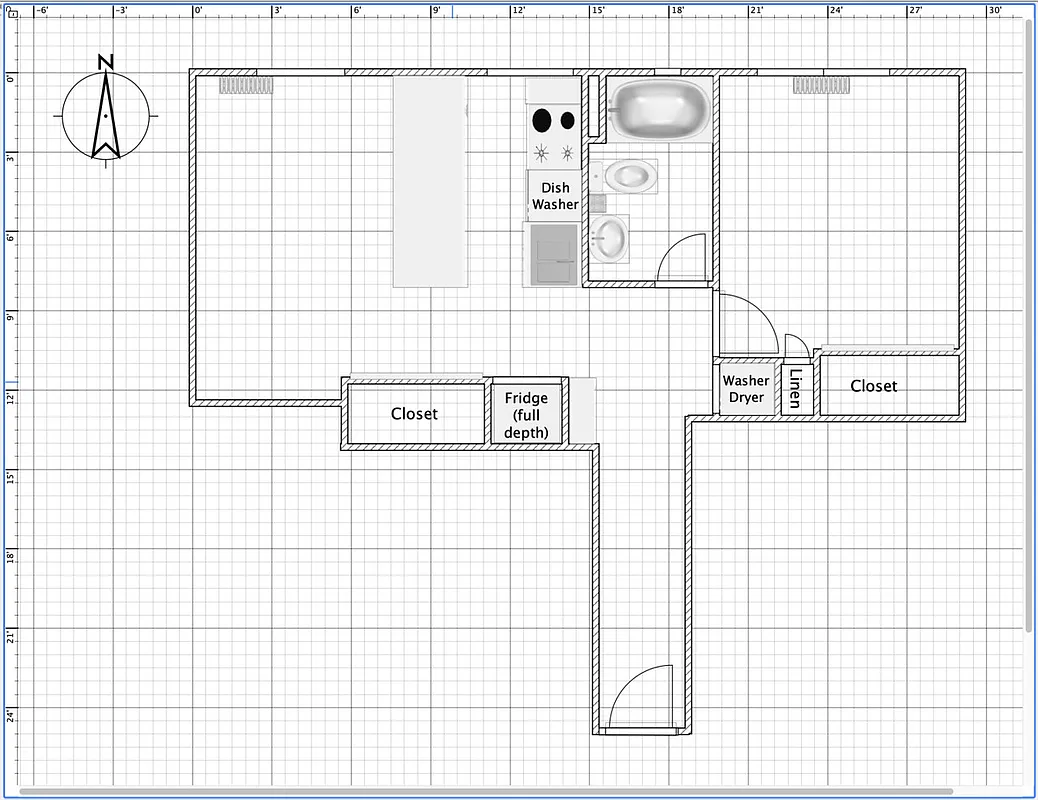Click the -6' mark on the horizontal ruler

pos(40,12)
